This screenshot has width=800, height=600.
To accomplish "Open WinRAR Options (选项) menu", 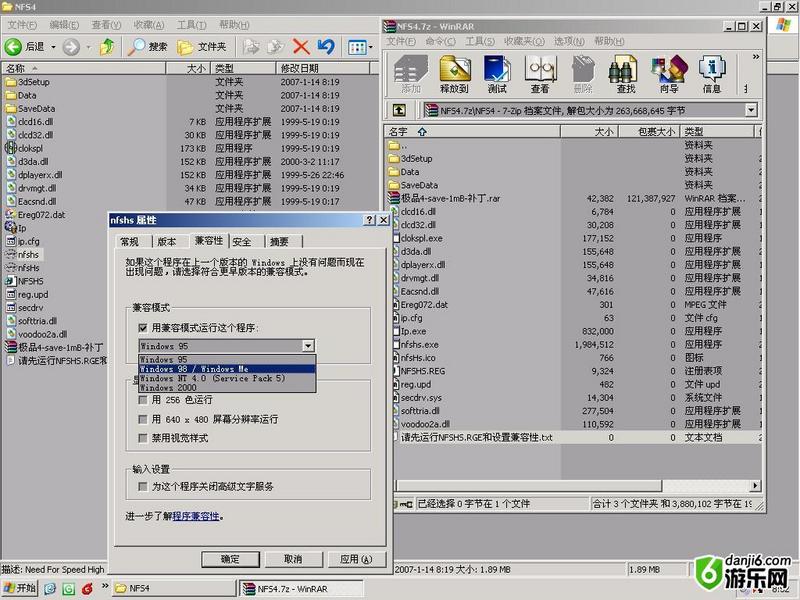I will coord(569,41).
